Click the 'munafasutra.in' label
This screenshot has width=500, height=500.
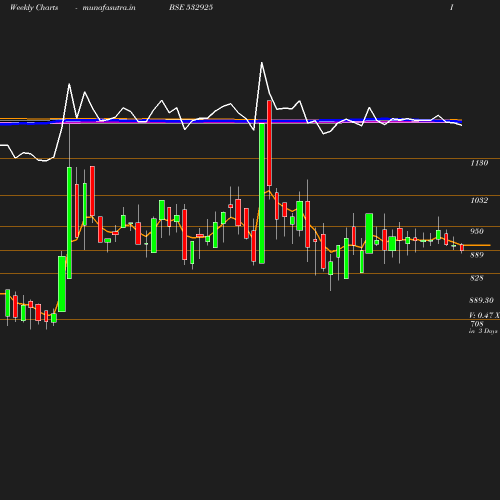click(109, 8)
